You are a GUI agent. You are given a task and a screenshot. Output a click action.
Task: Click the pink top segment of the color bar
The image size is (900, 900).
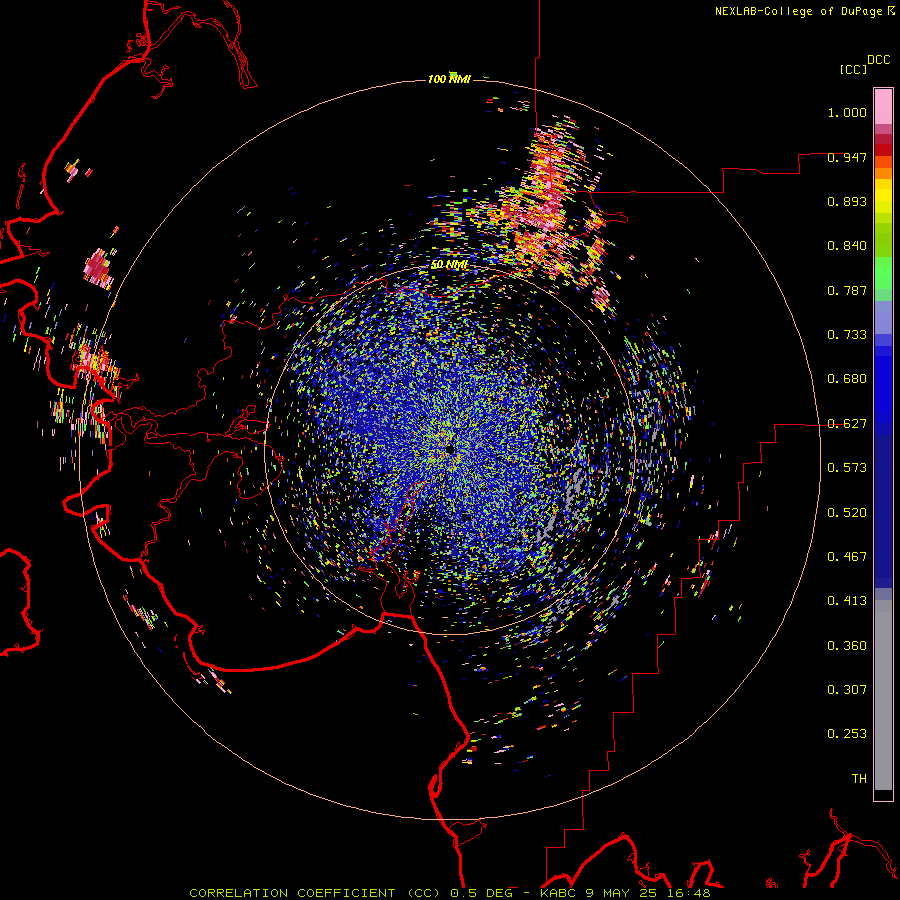(x=883, y=106)
